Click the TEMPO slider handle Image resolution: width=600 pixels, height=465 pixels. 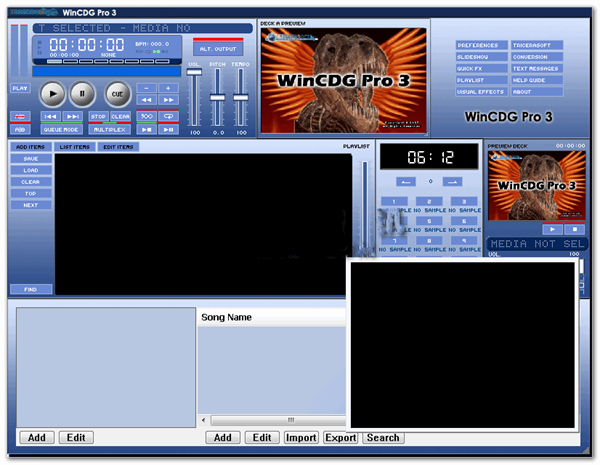[241, 98]
